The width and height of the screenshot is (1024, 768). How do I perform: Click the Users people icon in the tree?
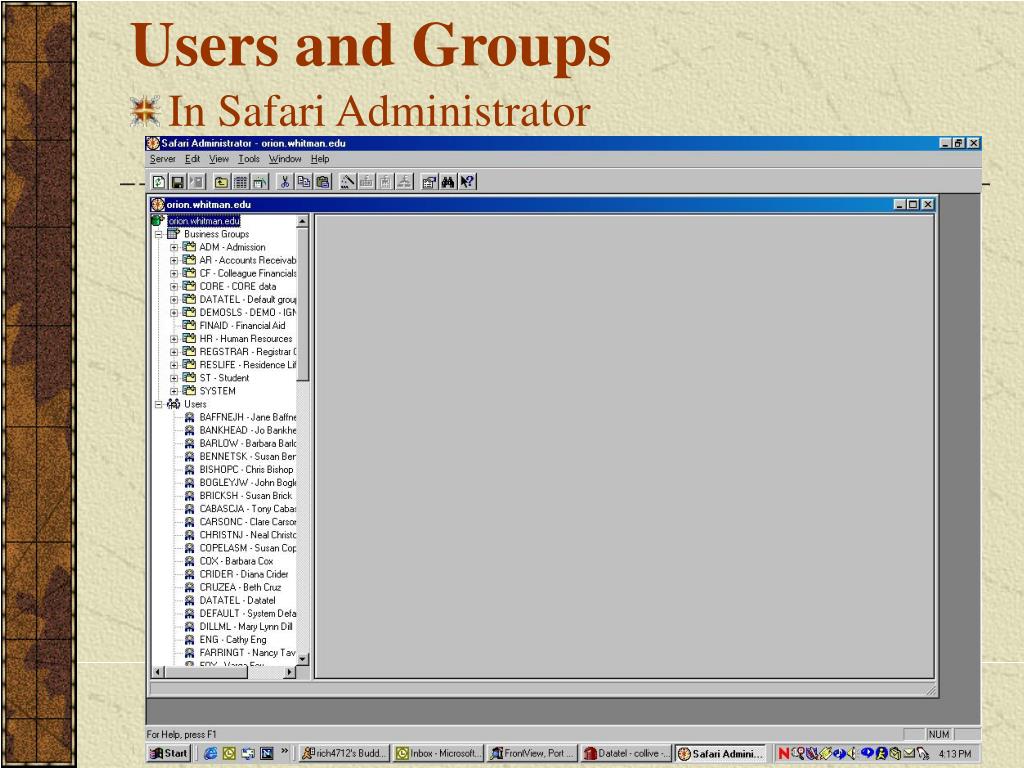click(x=173, y=404)
